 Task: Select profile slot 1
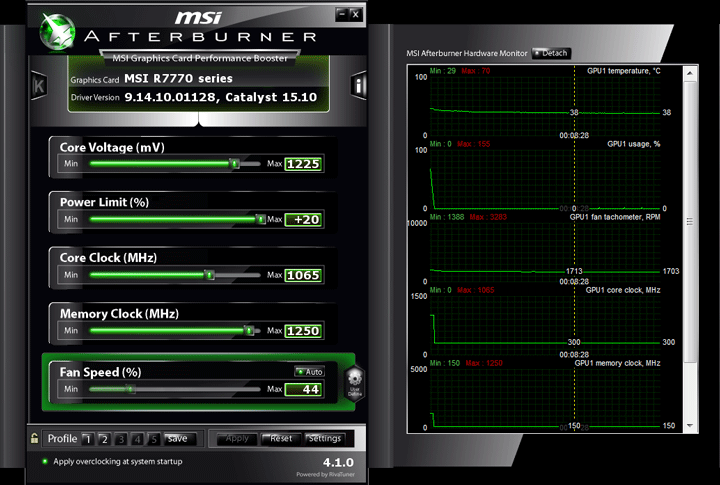click(x=88, y=439)
